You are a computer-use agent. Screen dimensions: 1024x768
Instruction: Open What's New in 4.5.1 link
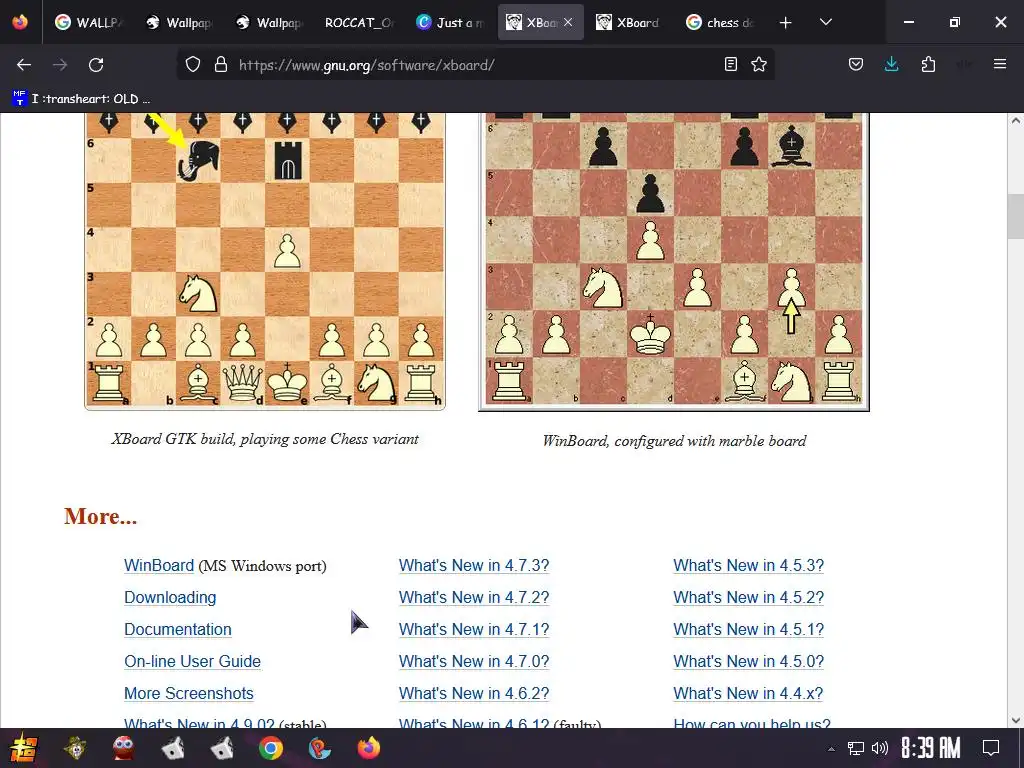click(748, 630)
